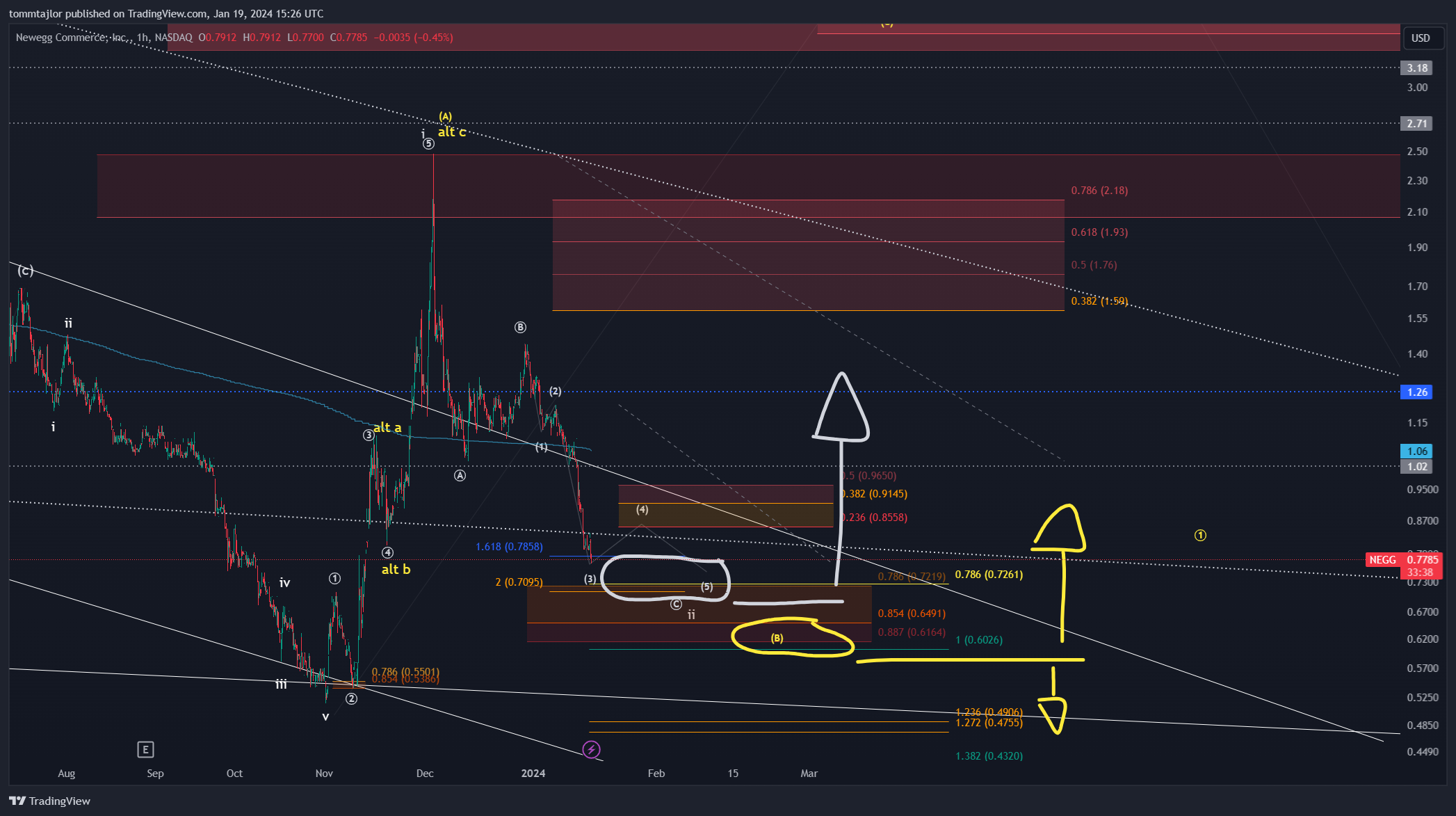The width and height of the screenshot is (1456, 816).
Task: Click the 1.02 price level tag
Action: (1416, 466)
